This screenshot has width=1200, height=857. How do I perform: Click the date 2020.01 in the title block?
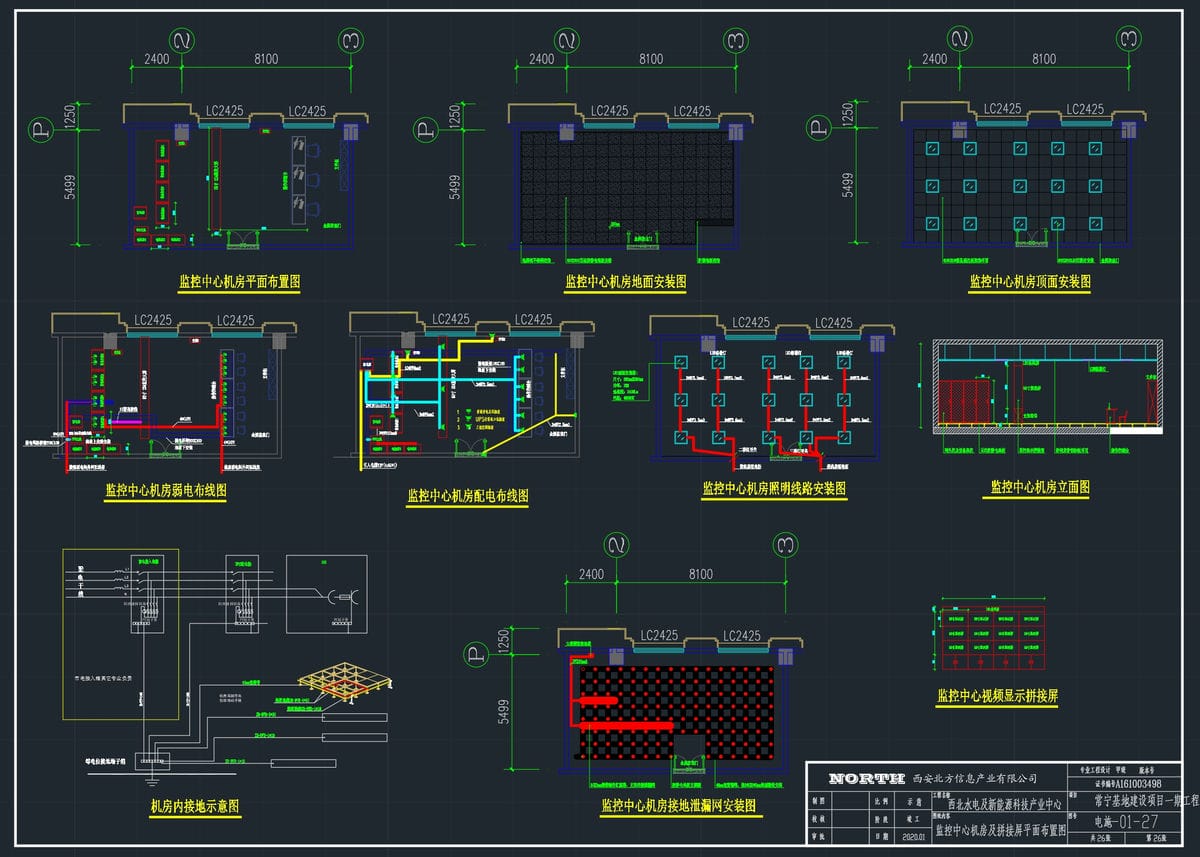coord(914,837)
